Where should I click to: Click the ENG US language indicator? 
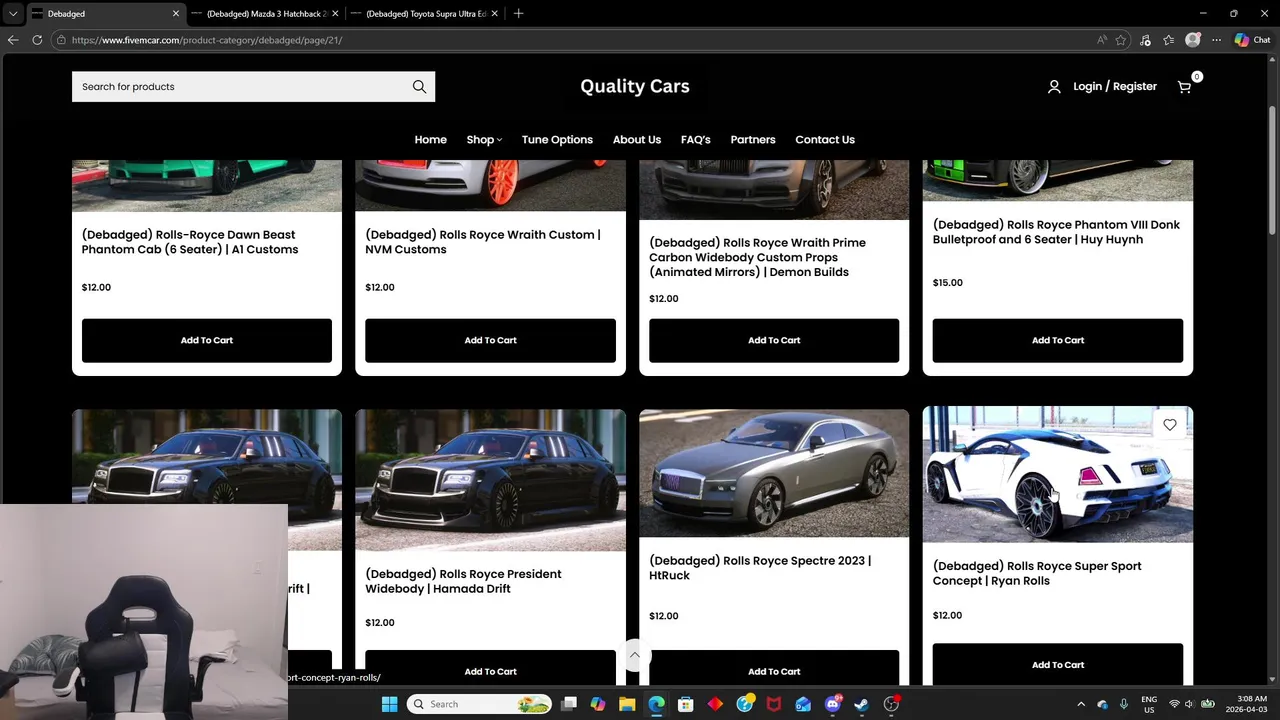click(1149, 704)
